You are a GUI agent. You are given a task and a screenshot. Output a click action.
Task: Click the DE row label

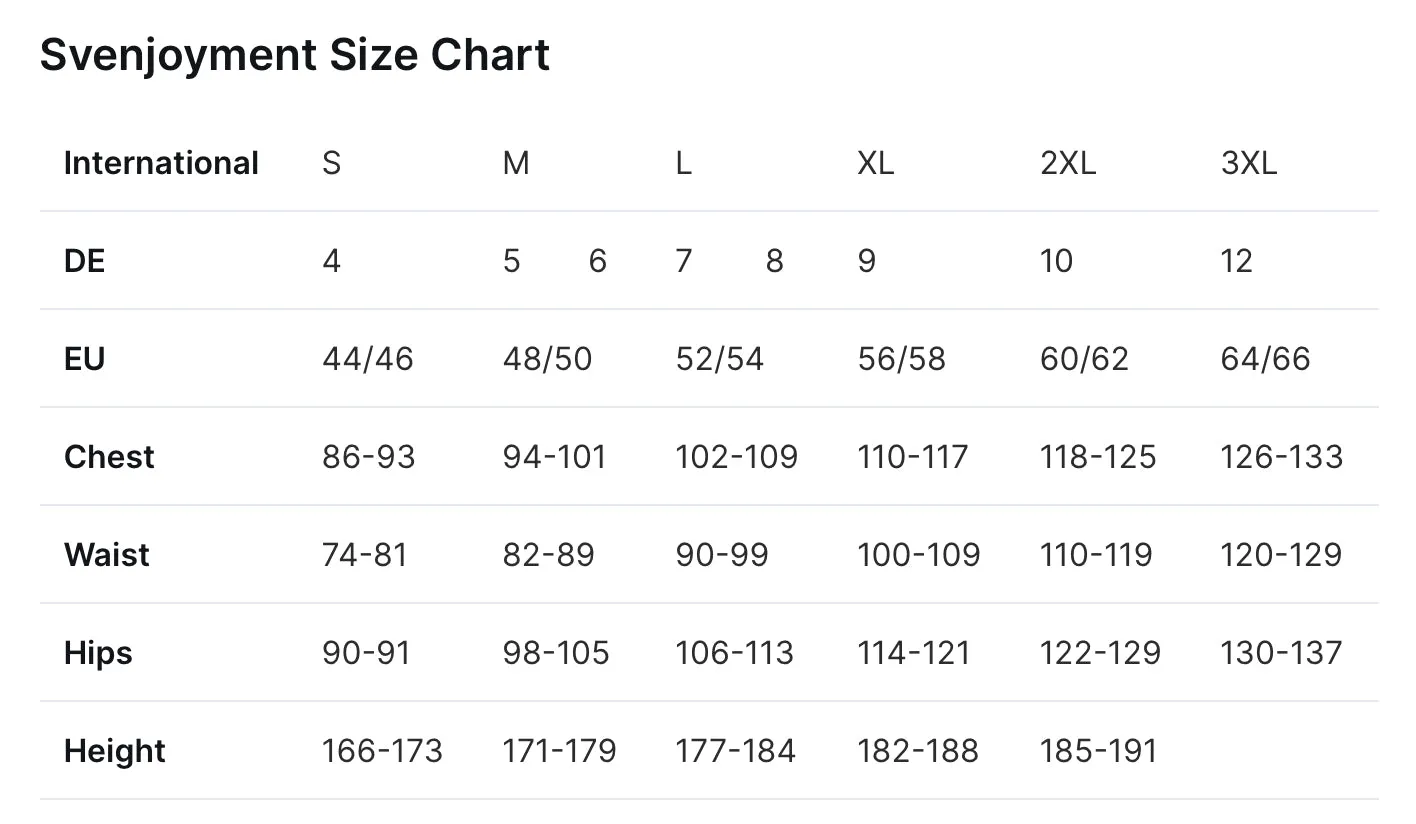pos(84,261)
